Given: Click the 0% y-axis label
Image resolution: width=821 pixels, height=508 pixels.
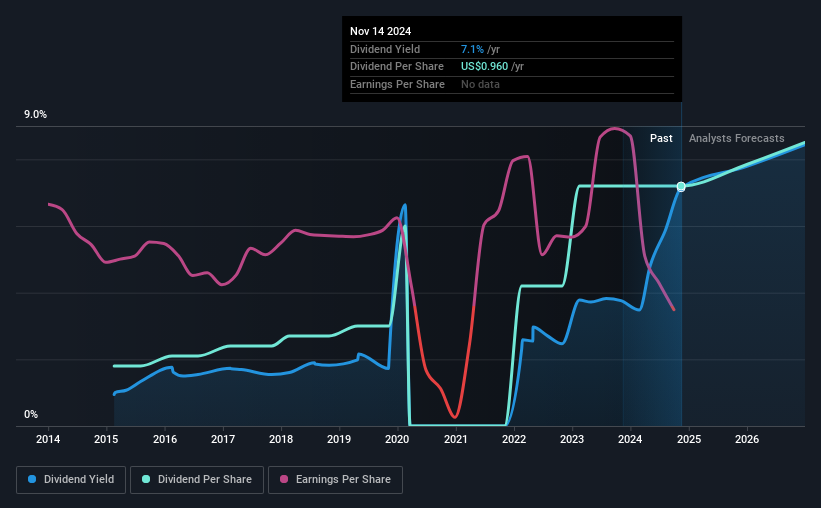Looking at the screenshot, I should pyautogui.click(x=31, y=414).
